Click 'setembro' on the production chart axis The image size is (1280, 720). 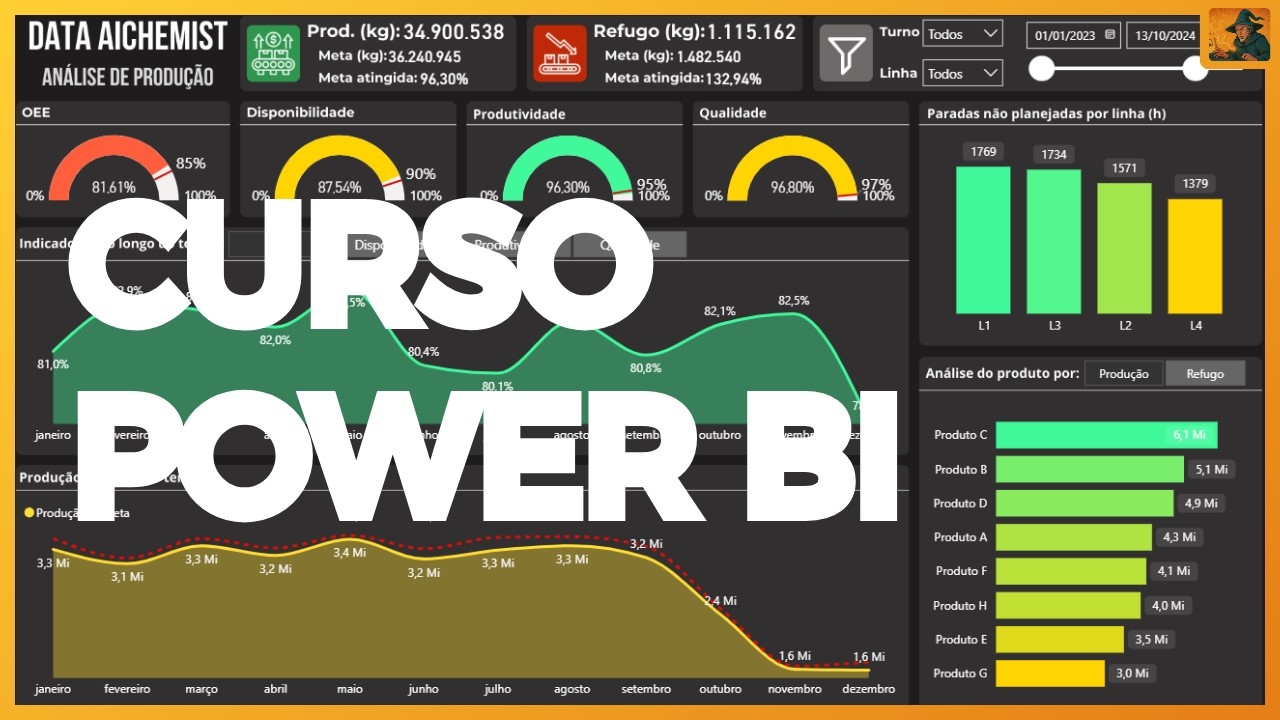646,689
